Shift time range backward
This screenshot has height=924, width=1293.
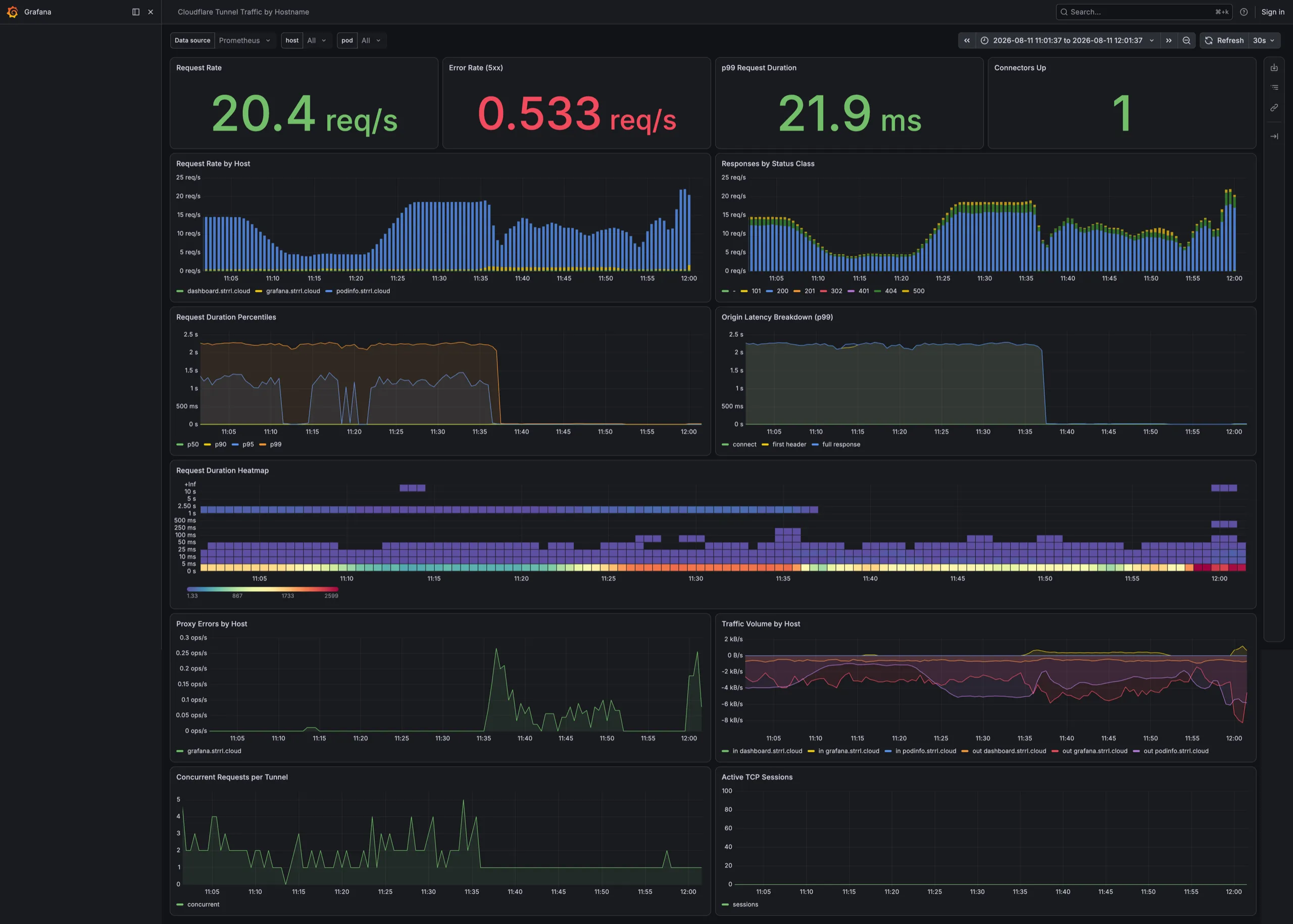point(966,40)
